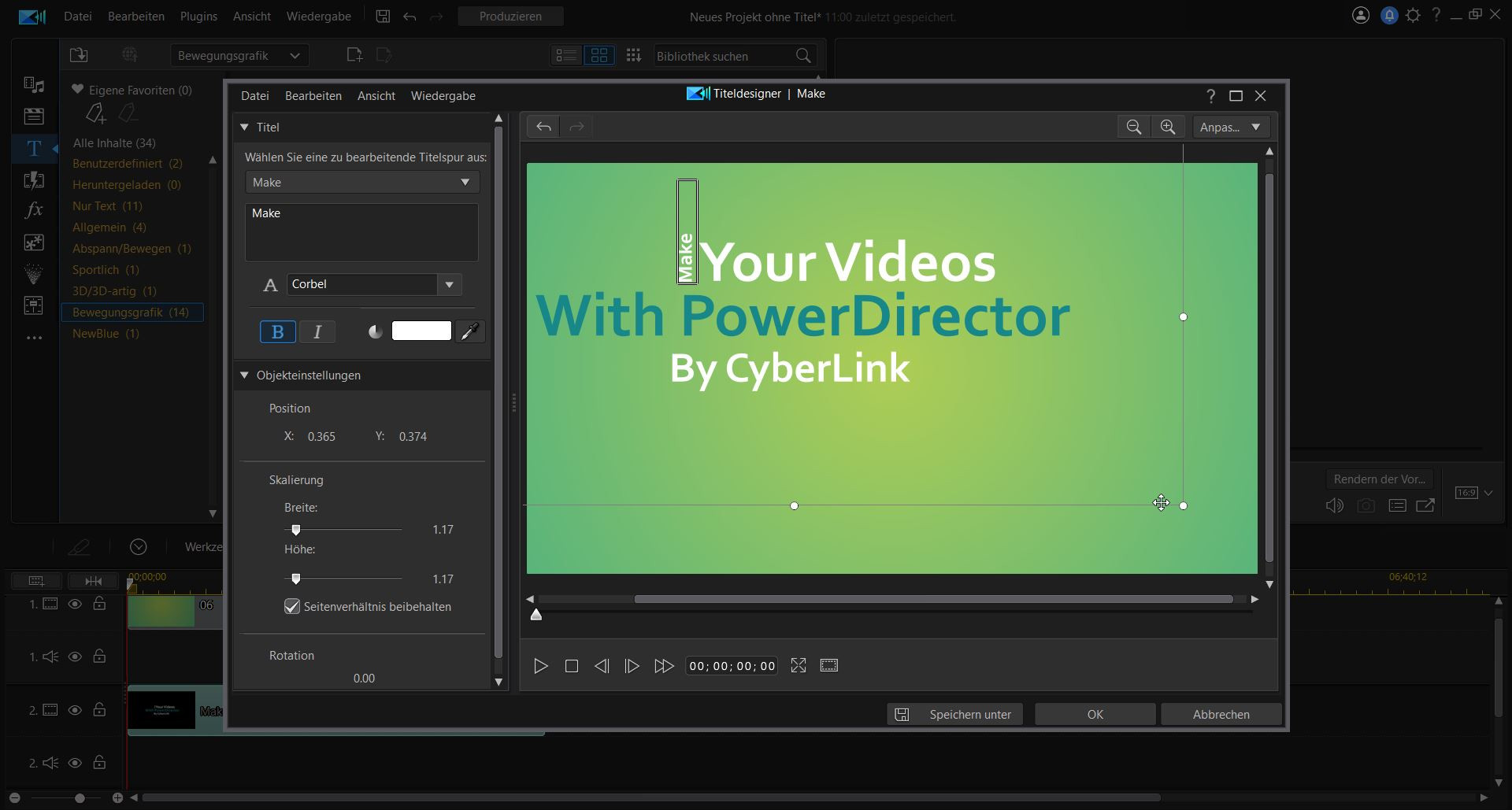Viewport: 1512px width, 810px height.
Task: Open the Corbel font dropdown
Action: (449, 285)
